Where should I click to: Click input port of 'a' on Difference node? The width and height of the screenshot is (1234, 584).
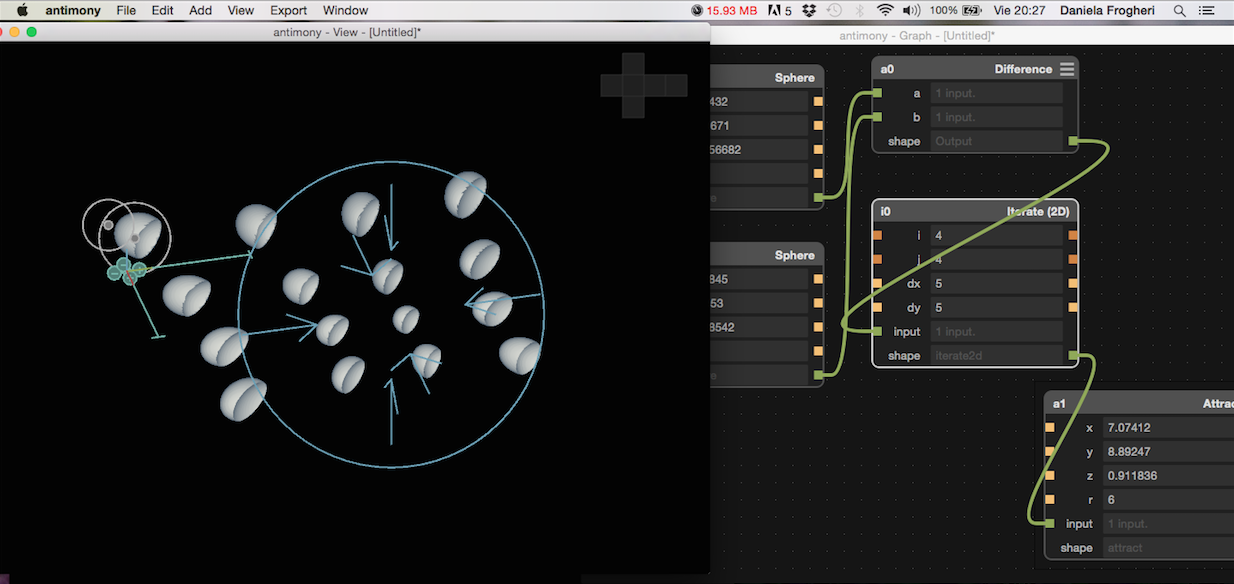click(x=877, y=93)
